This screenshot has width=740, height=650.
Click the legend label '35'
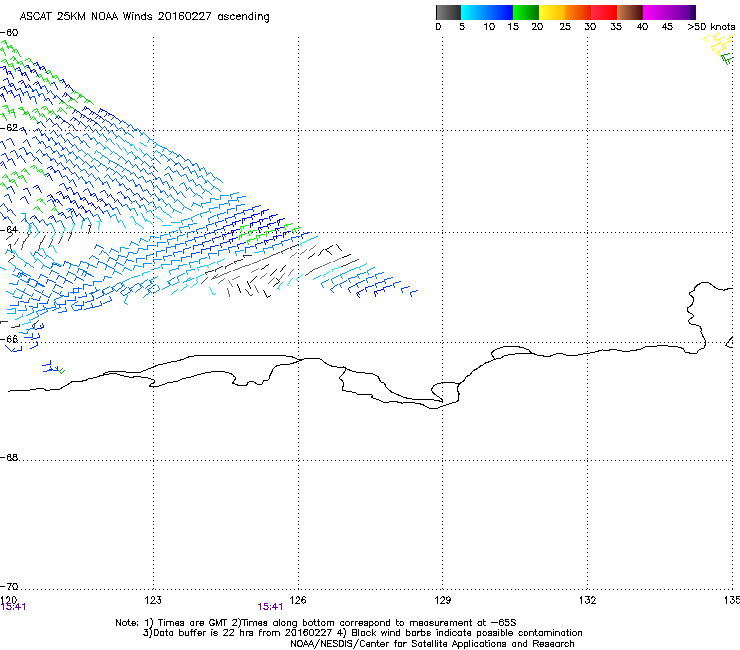[x=616, y=27]
